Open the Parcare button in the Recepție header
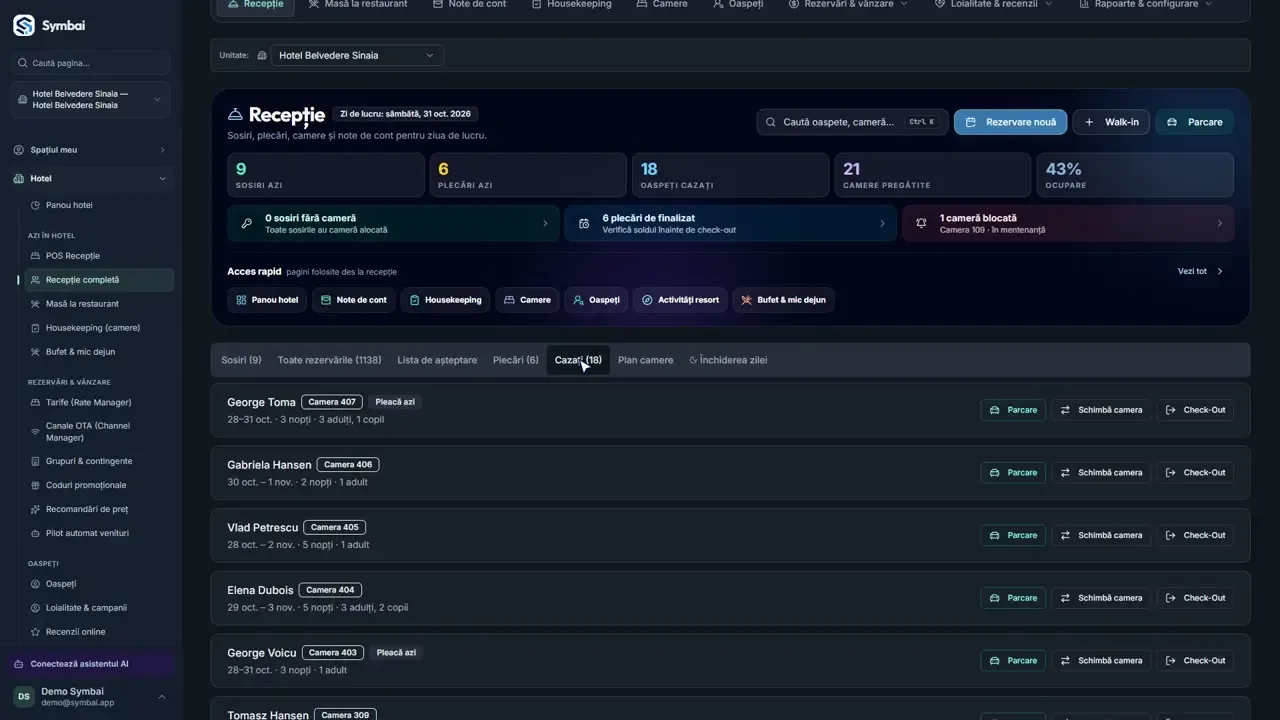Screen dimensions: 1280x720 [1195, 122]
